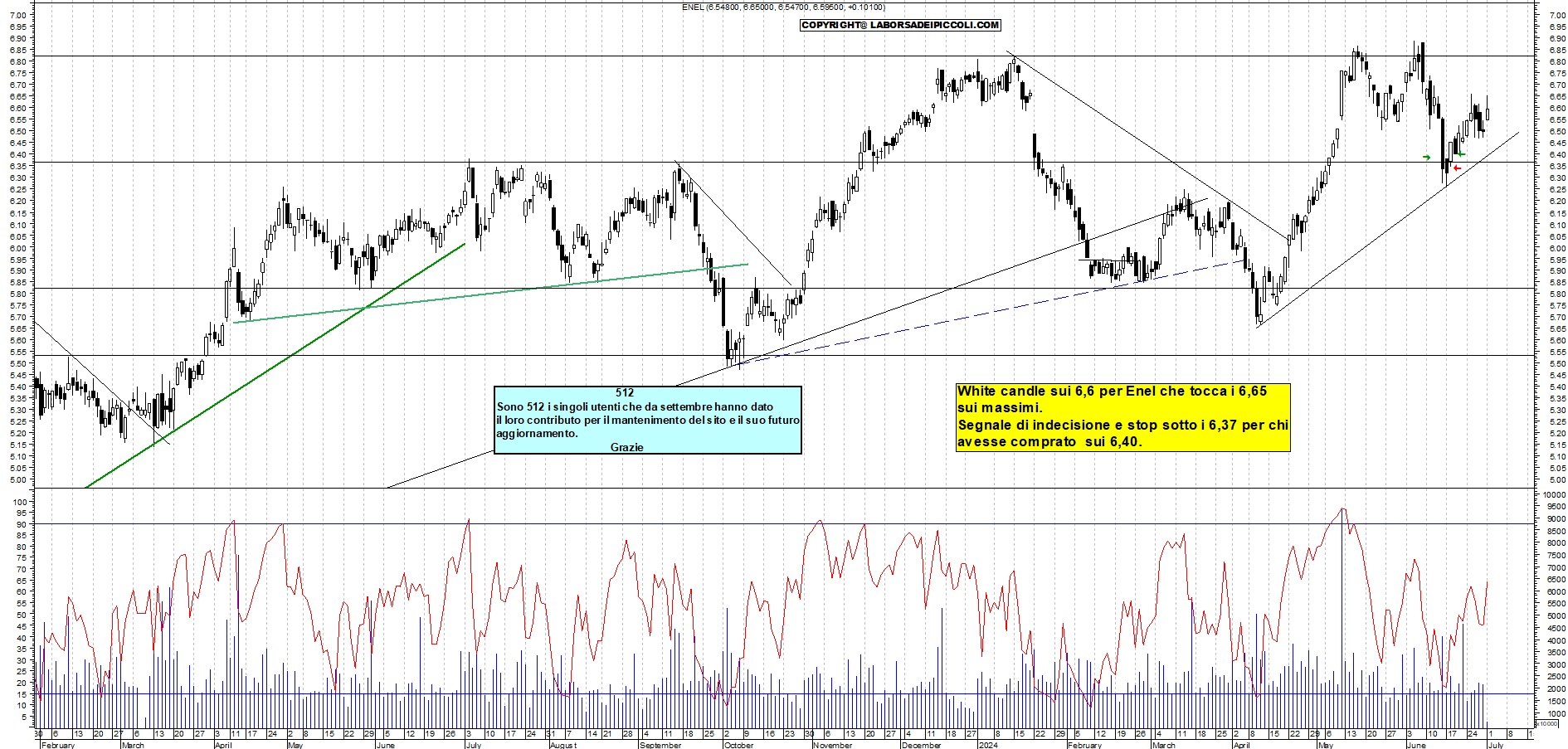Screen dimensions: 1568x749
Task: Click the '3500' volume axis value
Action: click(1556, 653)
